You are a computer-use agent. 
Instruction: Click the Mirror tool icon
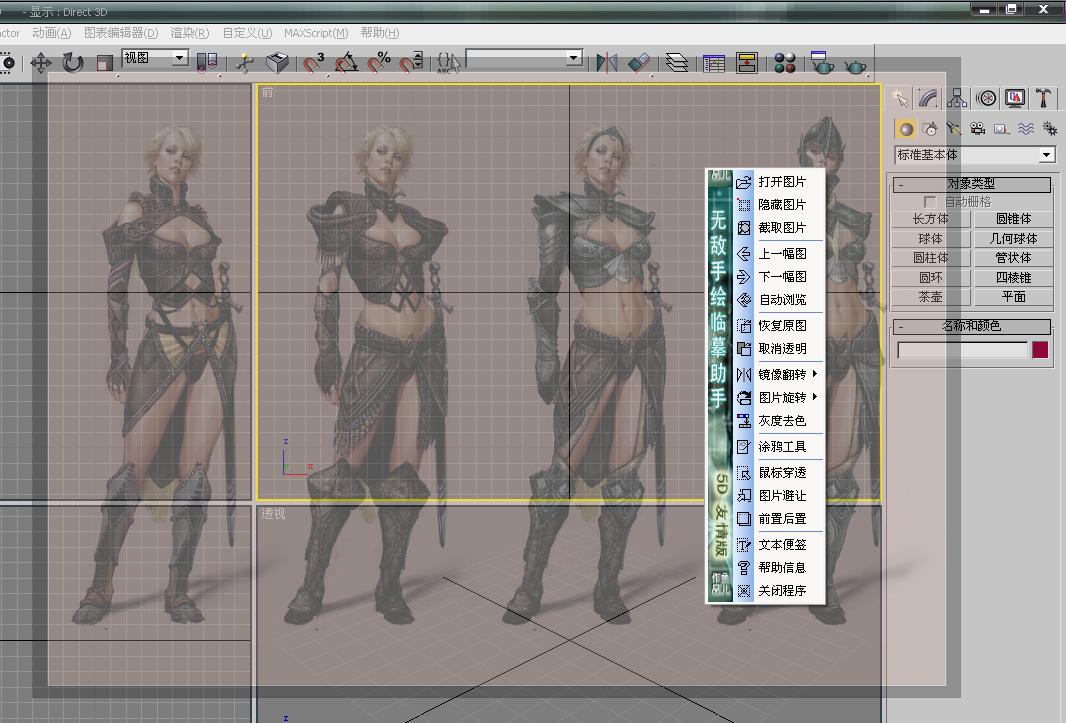[606, 63]
